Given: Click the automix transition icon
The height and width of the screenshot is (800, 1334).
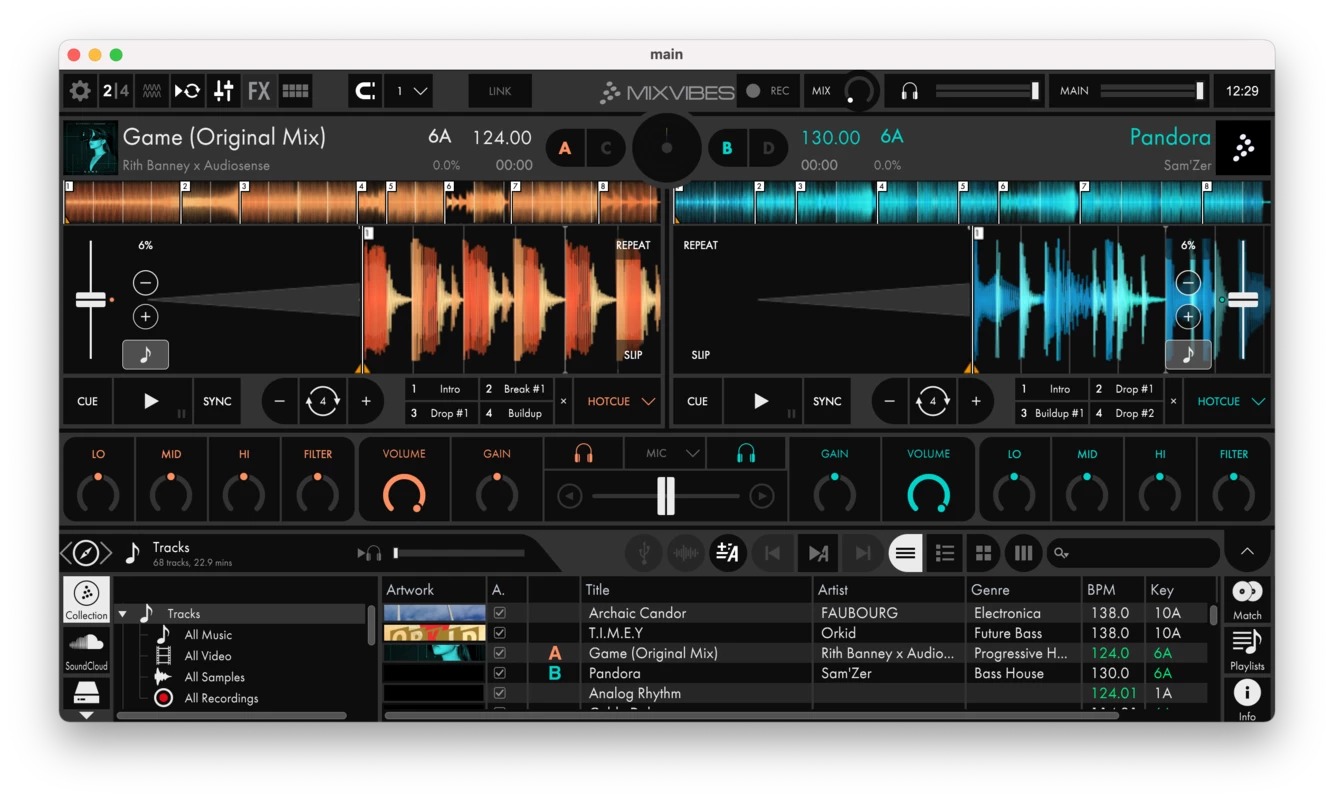Looking at the screenshot, I should coord(818,553).
